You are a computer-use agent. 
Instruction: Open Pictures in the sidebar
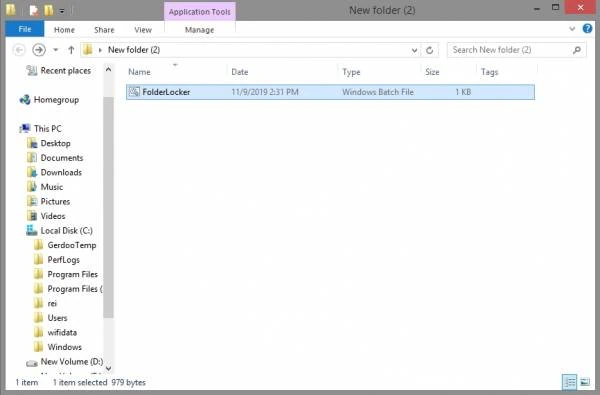tap(55, 201)
